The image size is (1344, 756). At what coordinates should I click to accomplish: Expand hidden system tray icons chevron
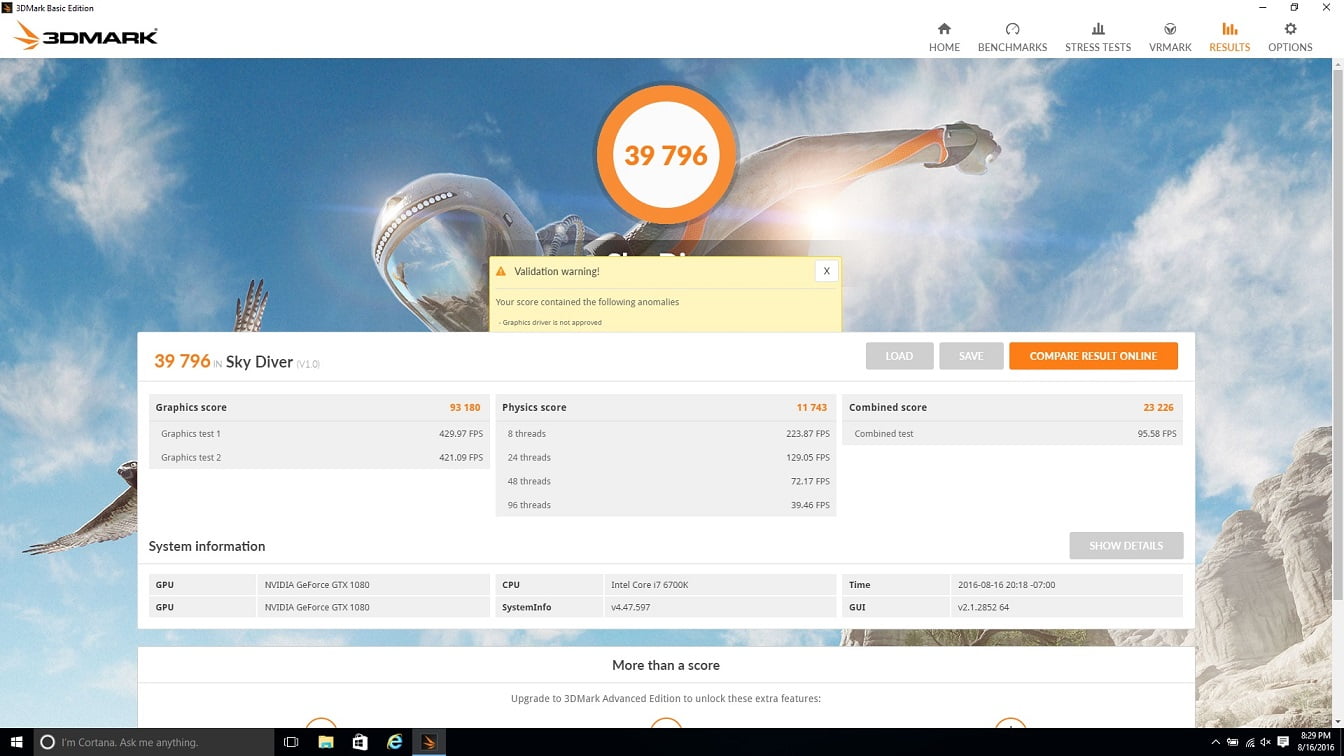[x=1215, y=742]
